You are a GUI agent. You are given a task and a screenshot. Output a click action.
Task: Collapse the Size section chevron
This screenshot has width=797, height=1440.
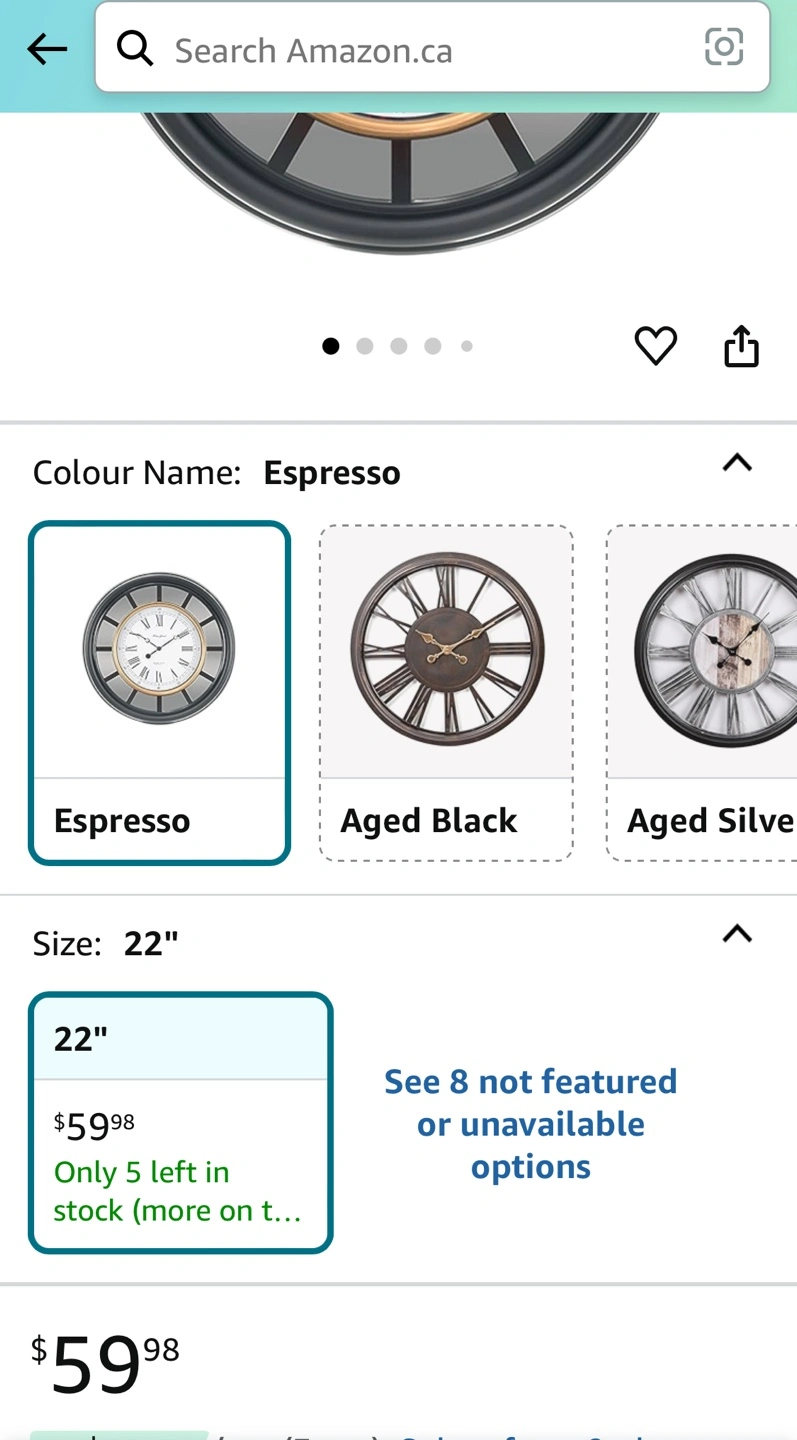(x=737, y=934)
